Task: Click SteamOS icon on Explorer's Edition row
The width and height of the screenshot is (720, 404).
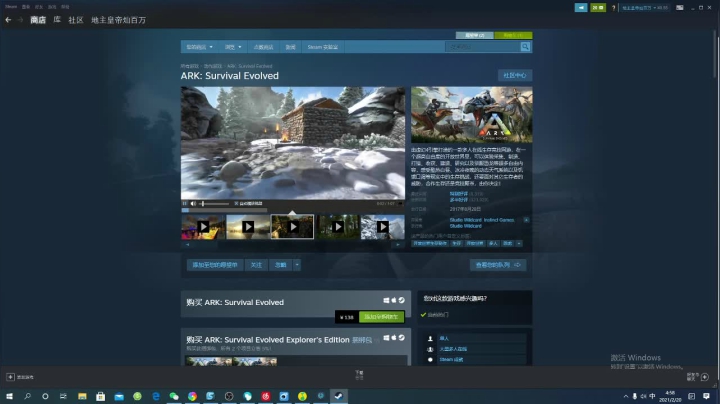Action: 401,338
